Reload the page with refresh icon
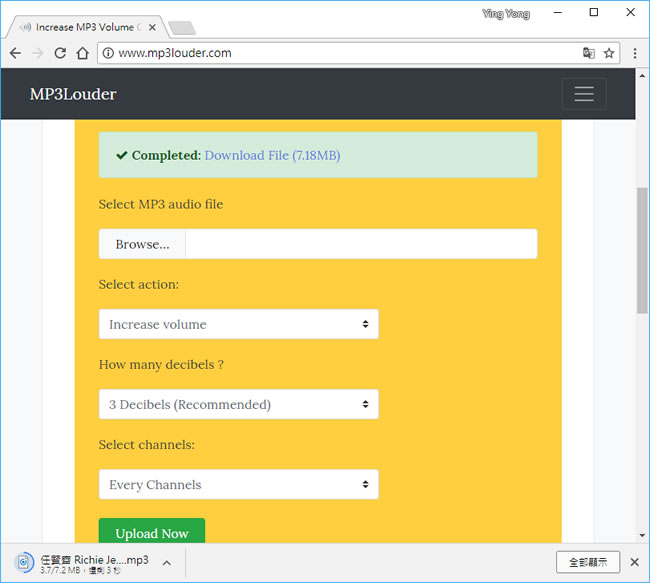This screenshot has width=650, height=583. click(60, 53)
